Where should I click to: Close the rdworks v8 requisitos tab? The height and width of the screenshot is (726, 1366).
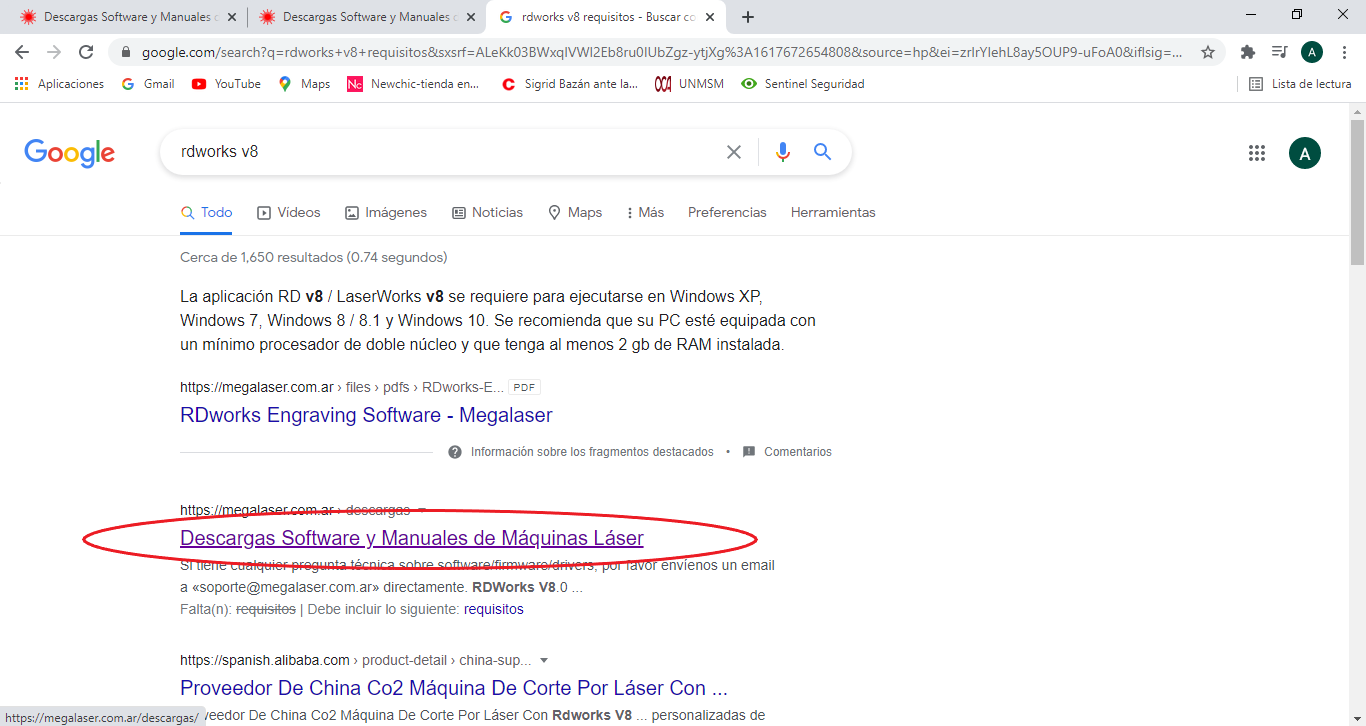tap(709, 17)
